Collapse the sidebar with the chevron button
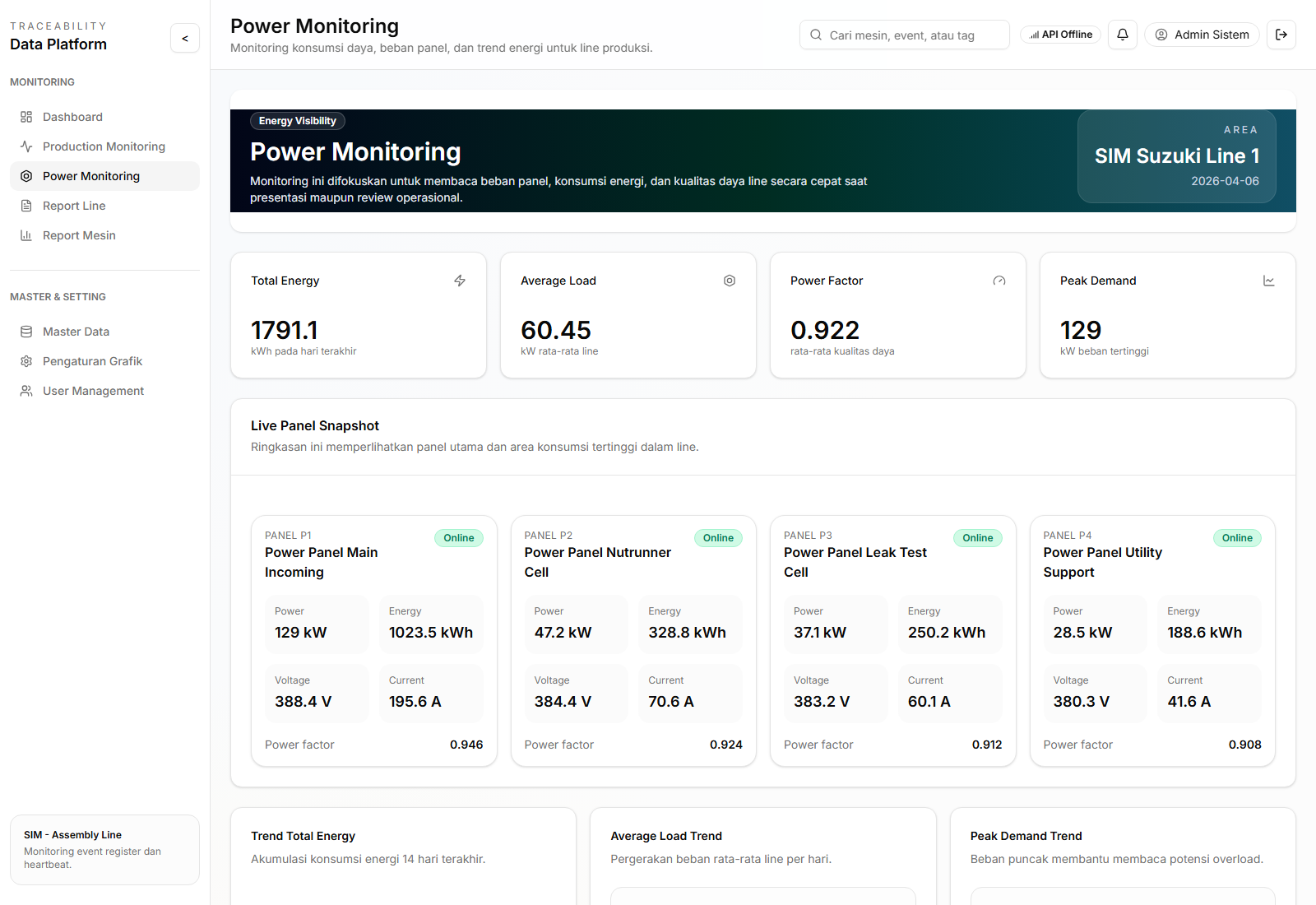This screenshot has height=905, width=1316. [185, 38]
